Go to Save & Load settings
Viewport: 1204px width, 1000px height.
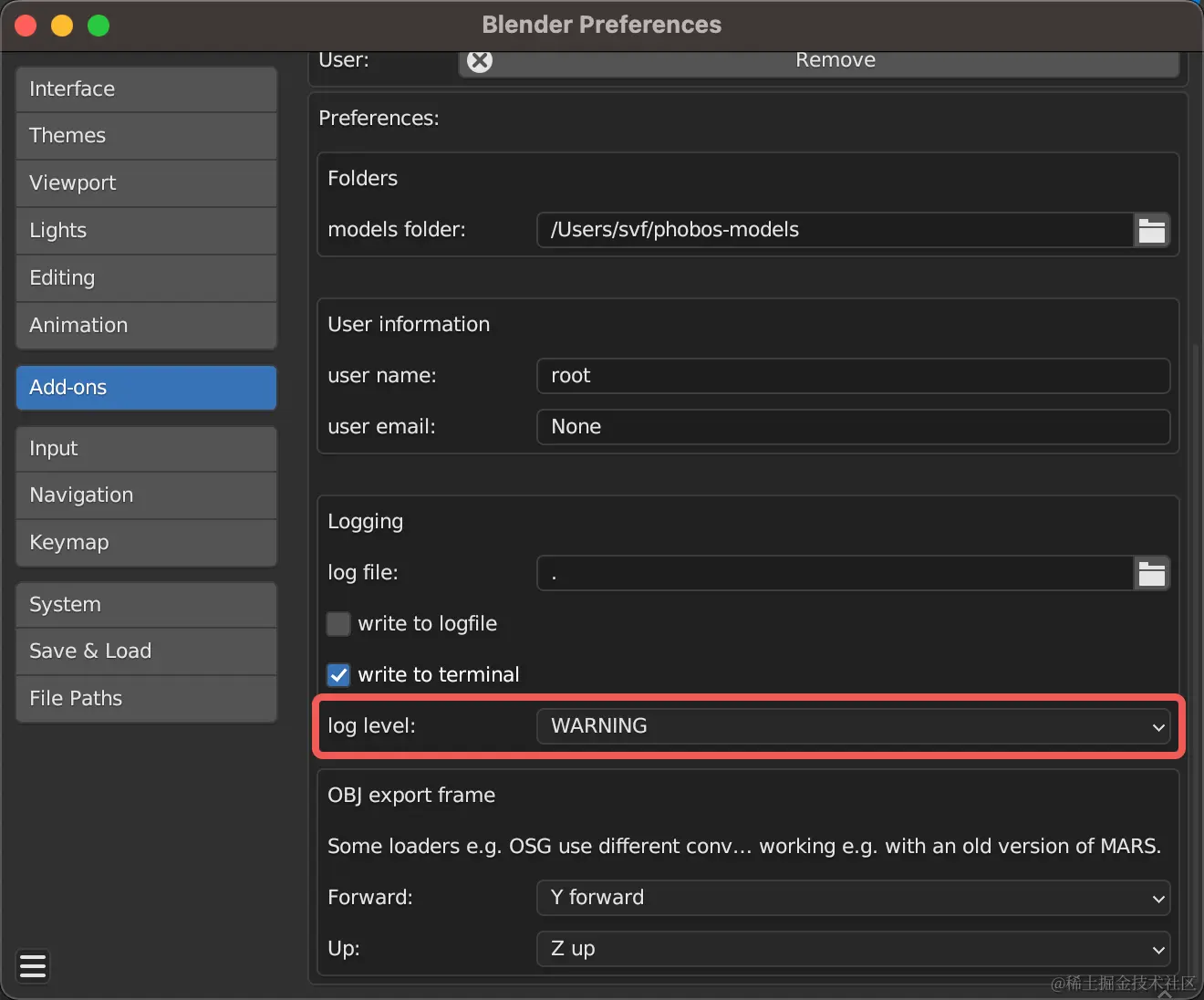pyautogui.click(x=146, y=651)
